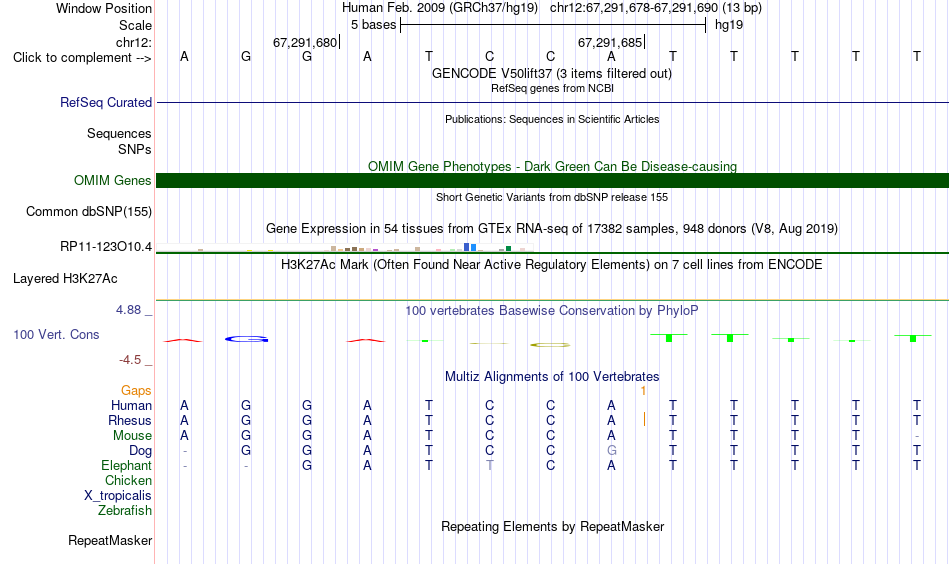Click the orange gap count "1" marker
Screen dimensions: 950x564
(643, 391)
